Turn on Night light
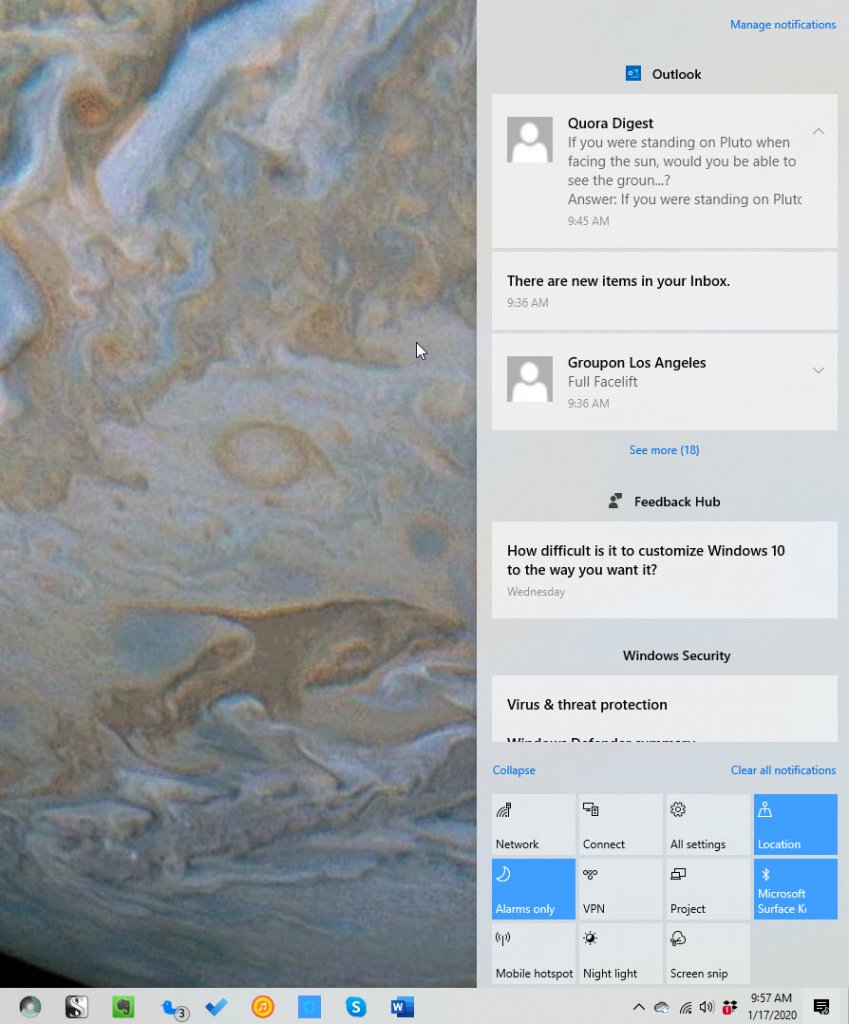The width and height of the screenshot is (849, 1024). click(620, 954)
